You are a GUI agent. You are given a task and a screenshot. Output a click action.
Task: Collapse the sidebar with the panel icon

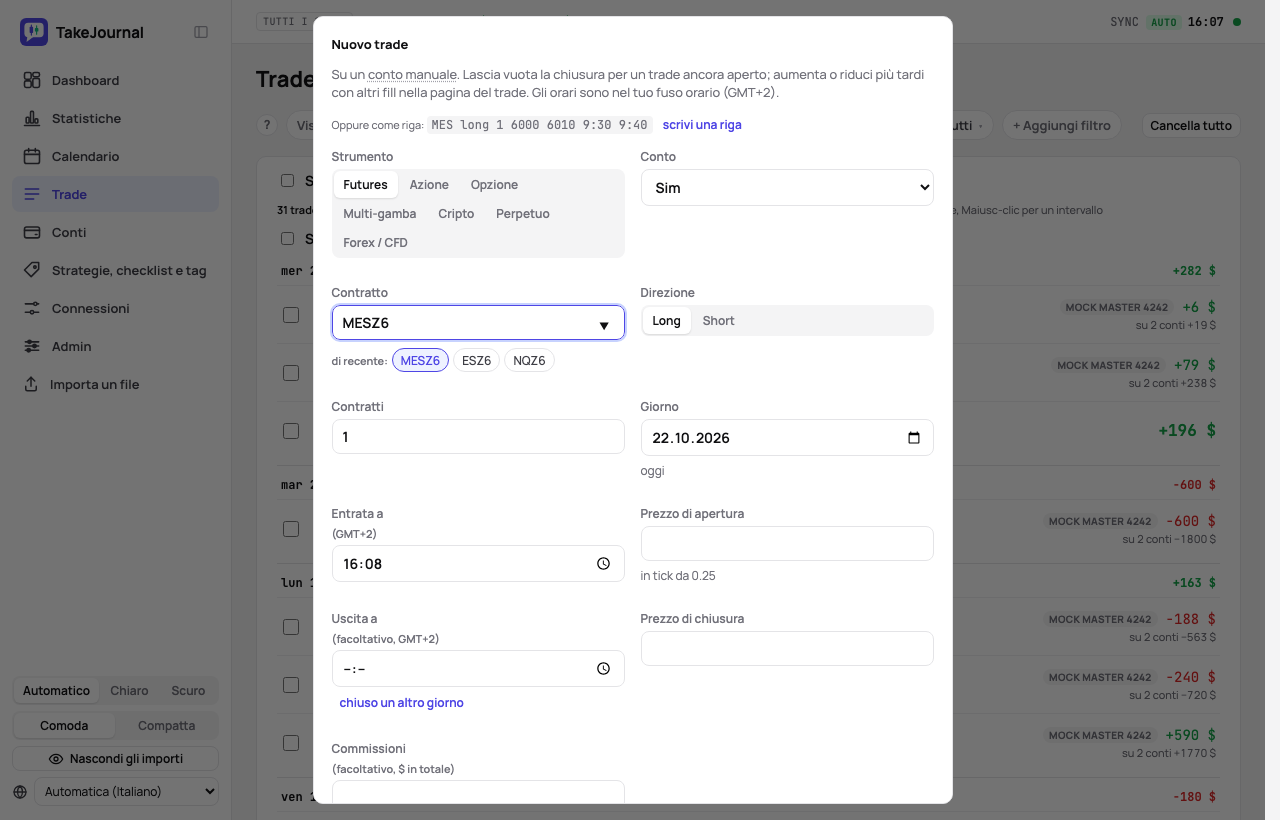201,32
